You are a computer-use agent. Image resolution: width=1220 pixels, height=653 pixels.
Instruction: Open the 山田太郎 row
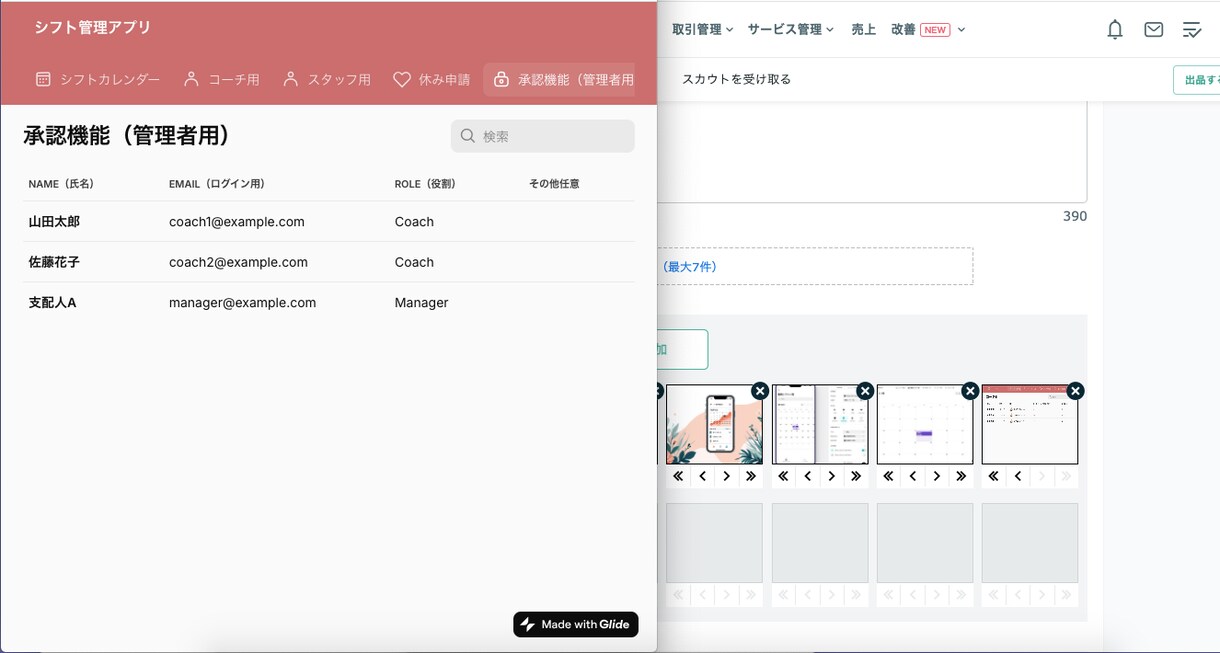click(329, 222)
